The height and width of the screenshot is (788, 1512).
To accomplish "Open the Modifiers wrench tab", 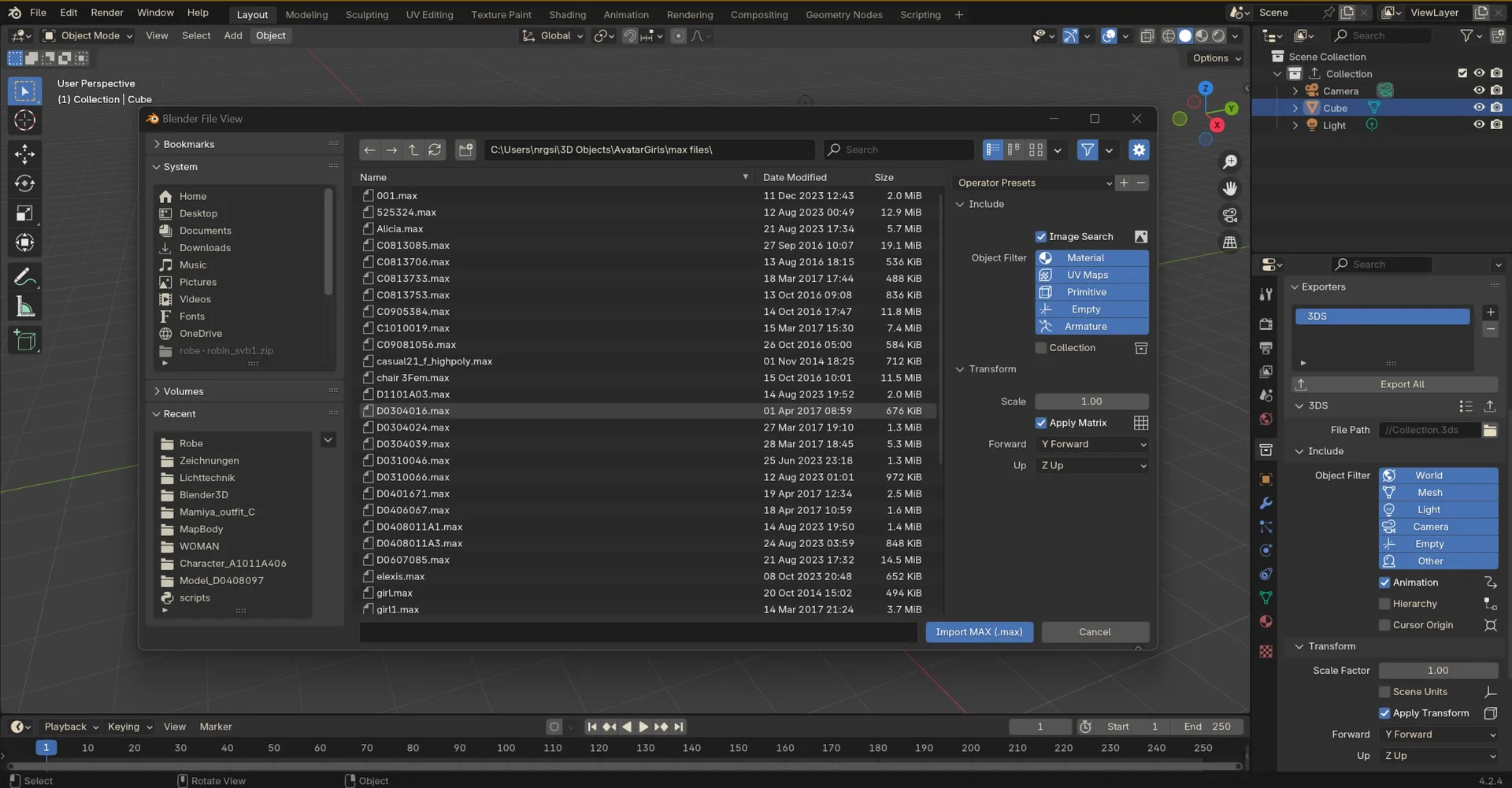I will pos(1266,503).
